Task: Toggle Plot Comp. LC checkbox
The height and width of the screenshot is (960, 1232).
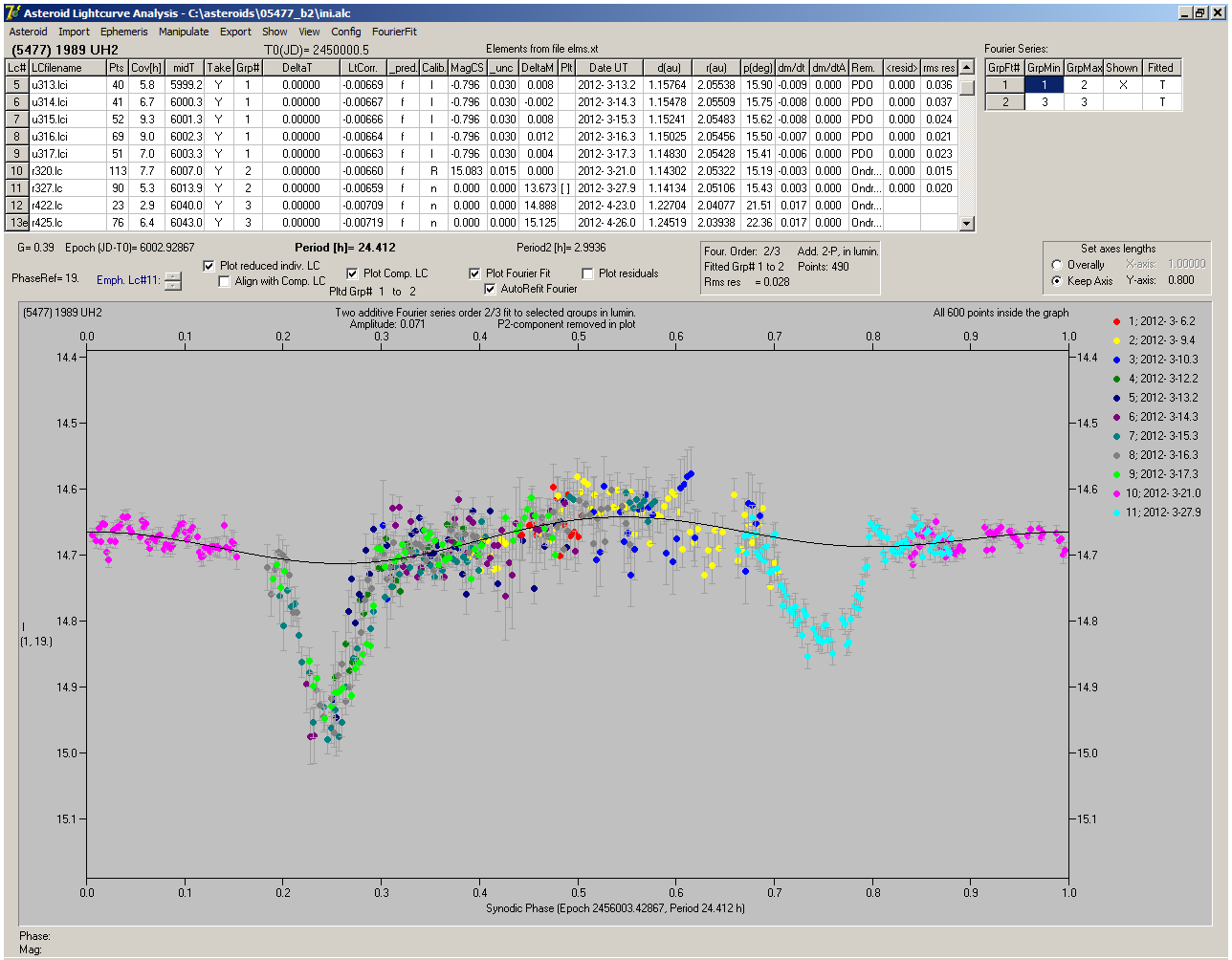Action: click(352, 273)
